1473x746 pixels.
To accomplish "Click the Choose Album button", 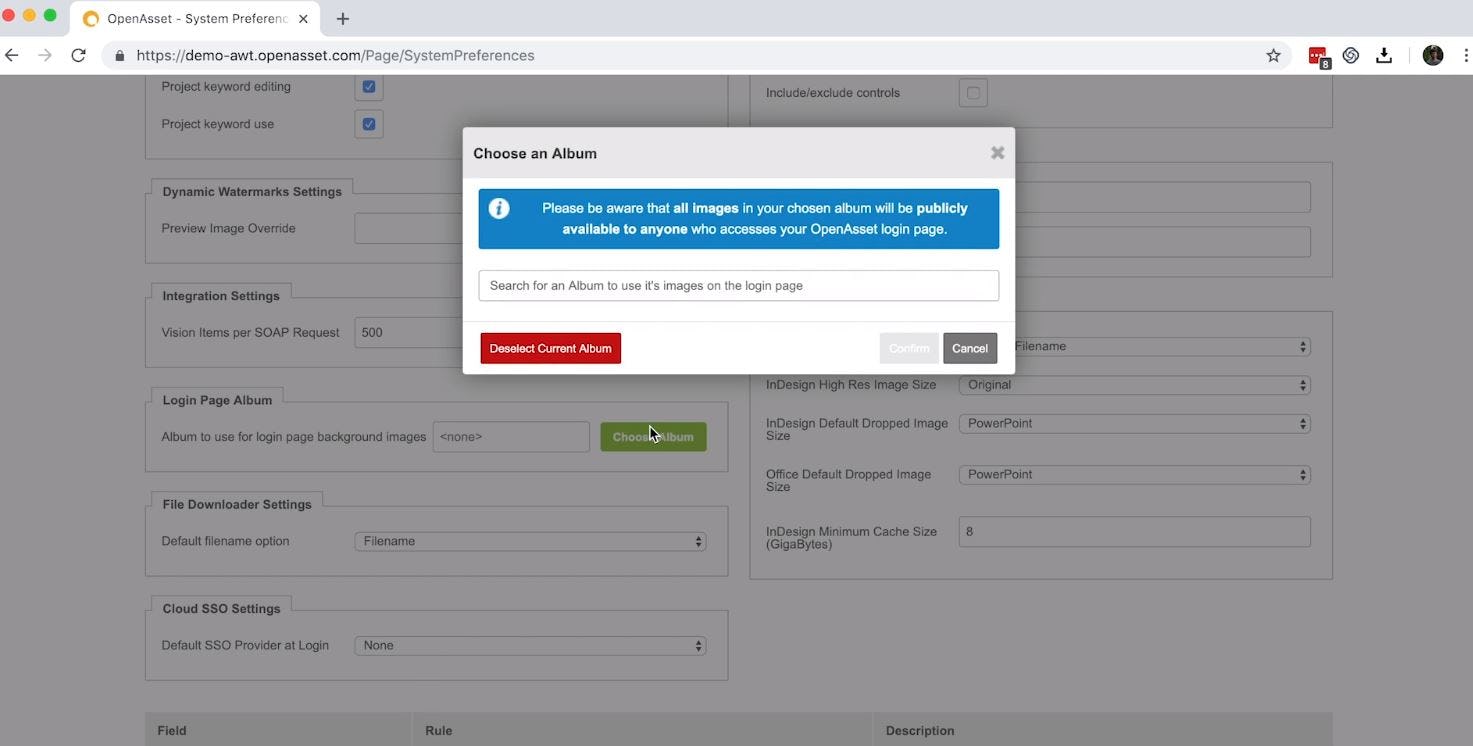I will pyautogui.click(x=653, y=437).
